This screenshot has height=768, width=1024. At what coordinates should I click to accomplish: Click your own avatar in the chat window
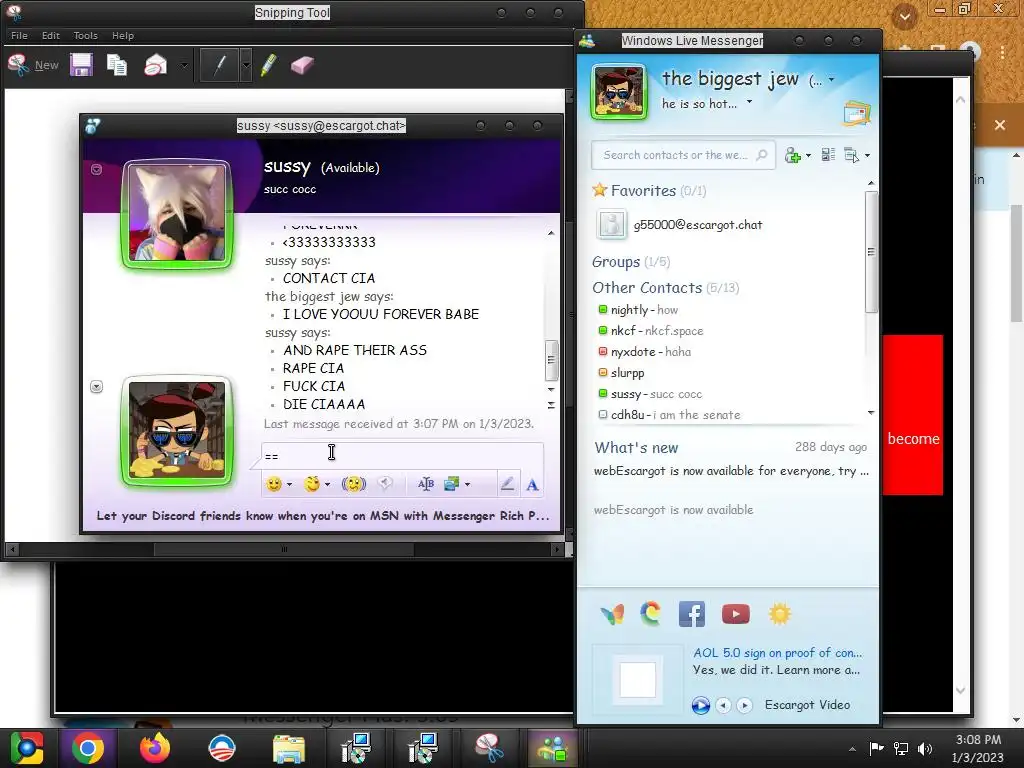click(x=176, y=430)
